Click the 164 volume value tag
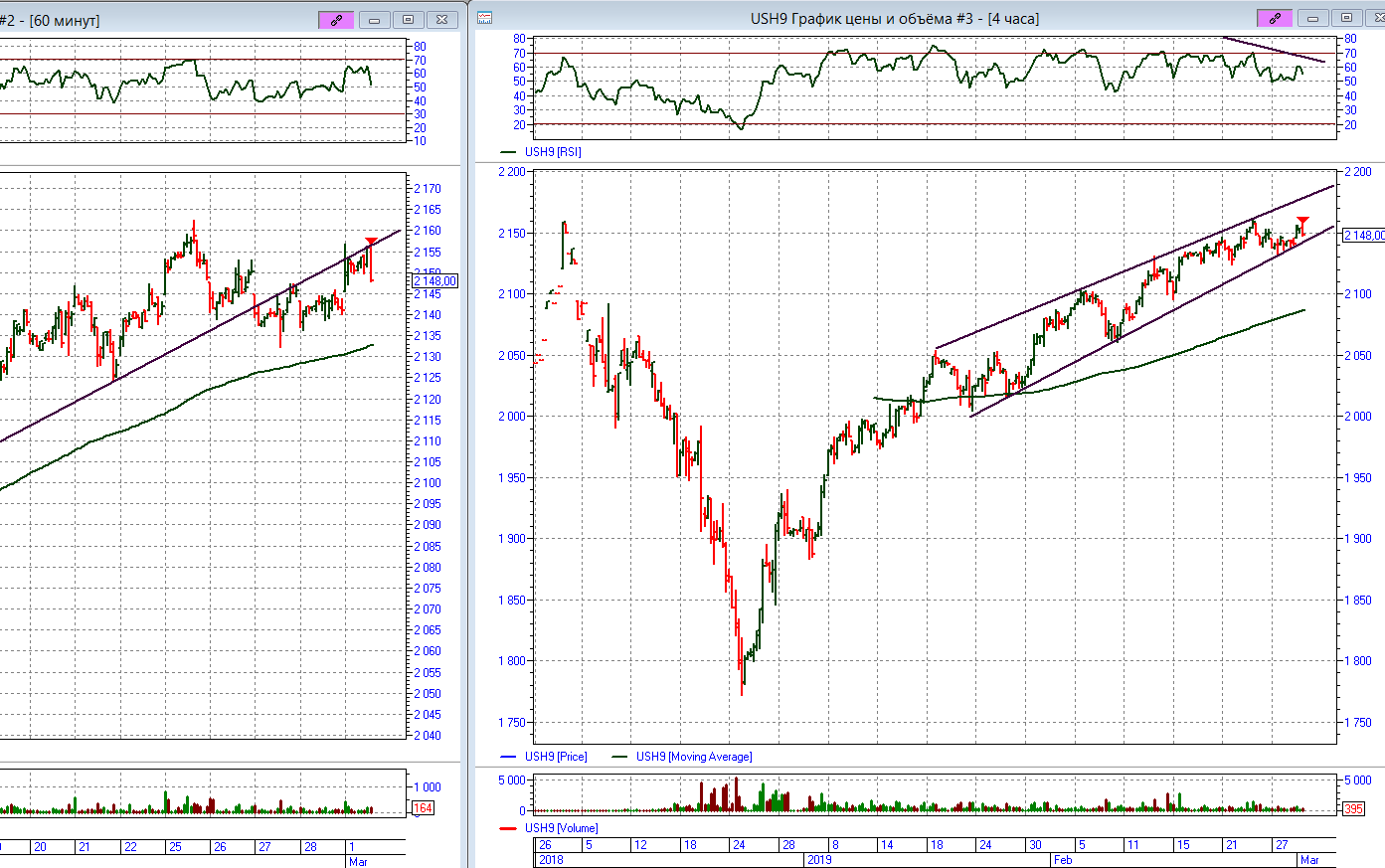Image resolution: width=1385 pixels, height=868 pixels. (423, 808)
